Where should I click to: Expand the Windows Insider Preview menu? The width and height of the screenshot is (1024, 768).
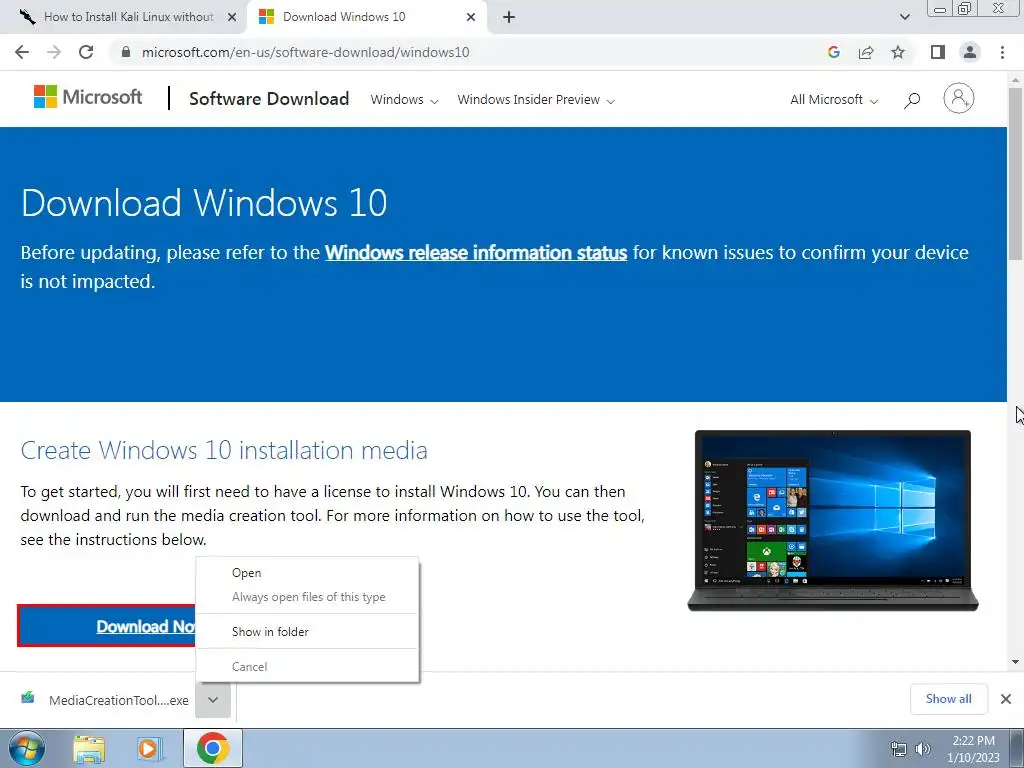point(536,99)
